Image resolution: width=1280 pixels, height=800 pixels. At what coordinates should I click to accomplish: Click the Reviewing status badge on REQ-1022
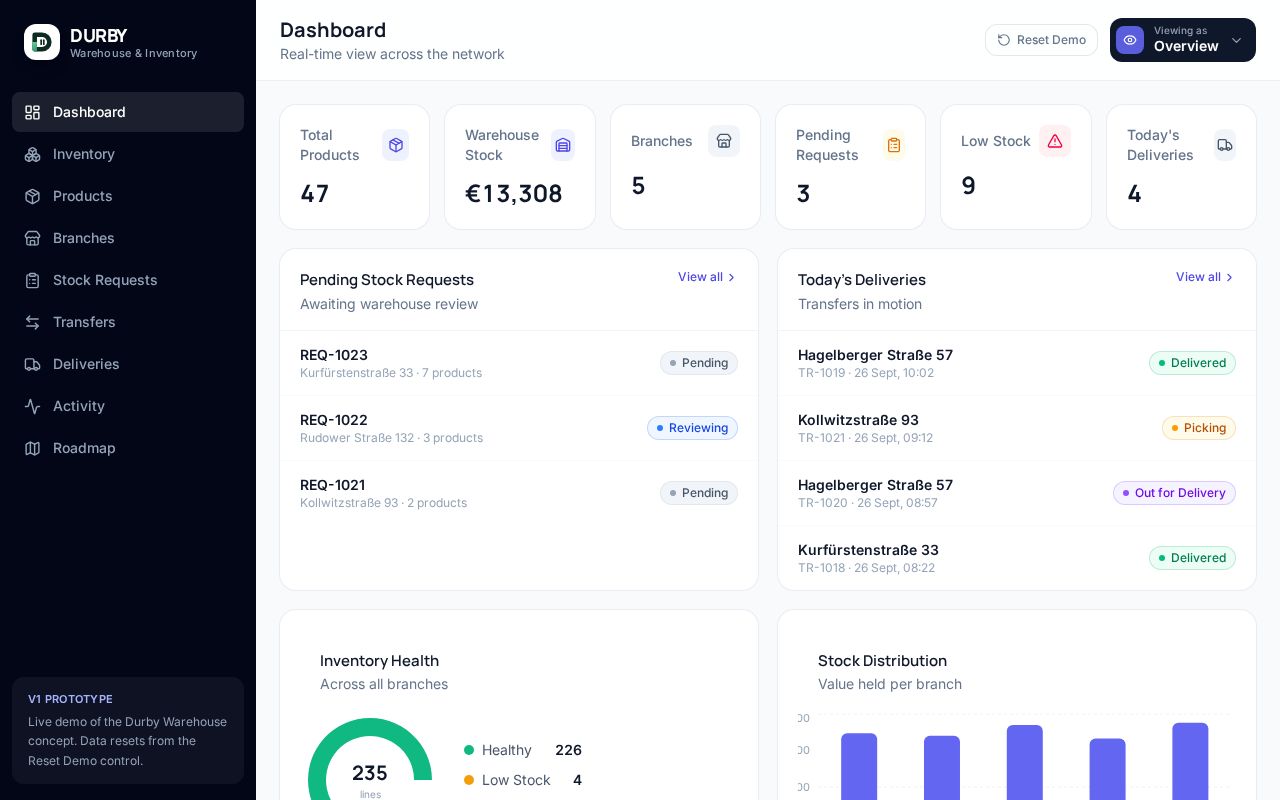click(x=692, y=428)
